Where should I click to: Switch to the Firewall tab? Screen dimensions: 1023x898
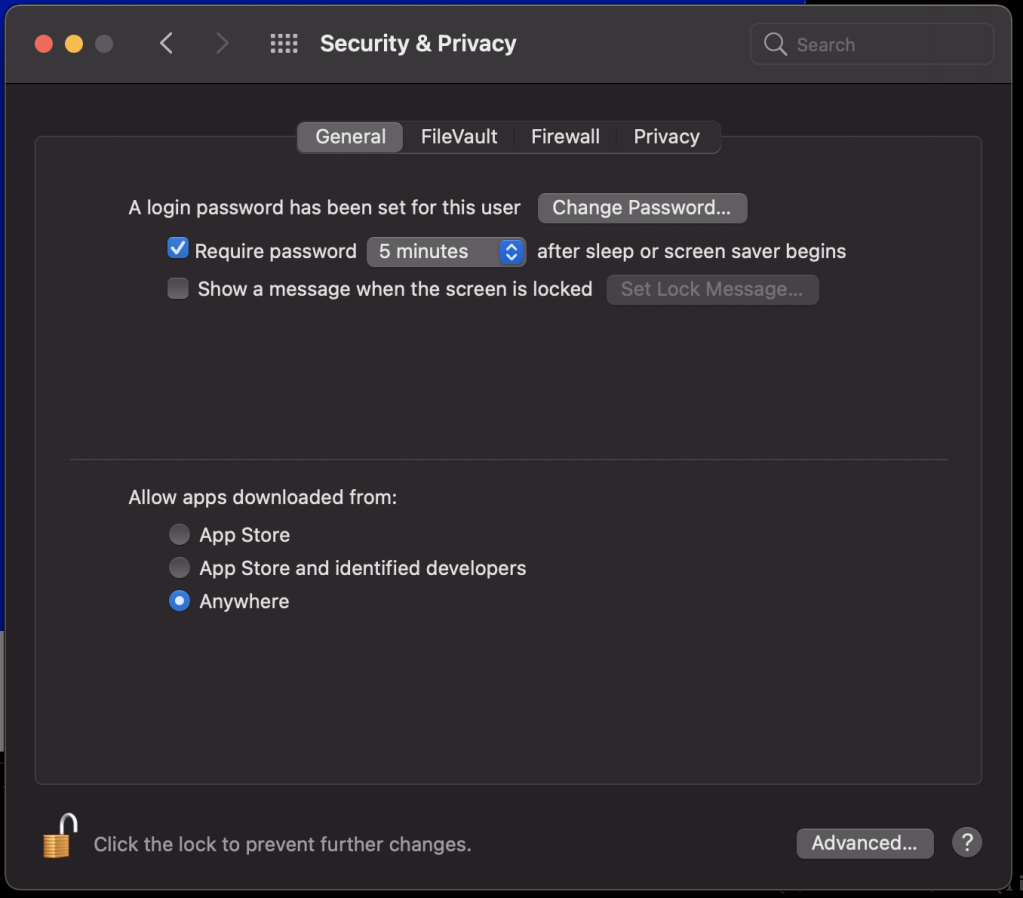(565, 137)
